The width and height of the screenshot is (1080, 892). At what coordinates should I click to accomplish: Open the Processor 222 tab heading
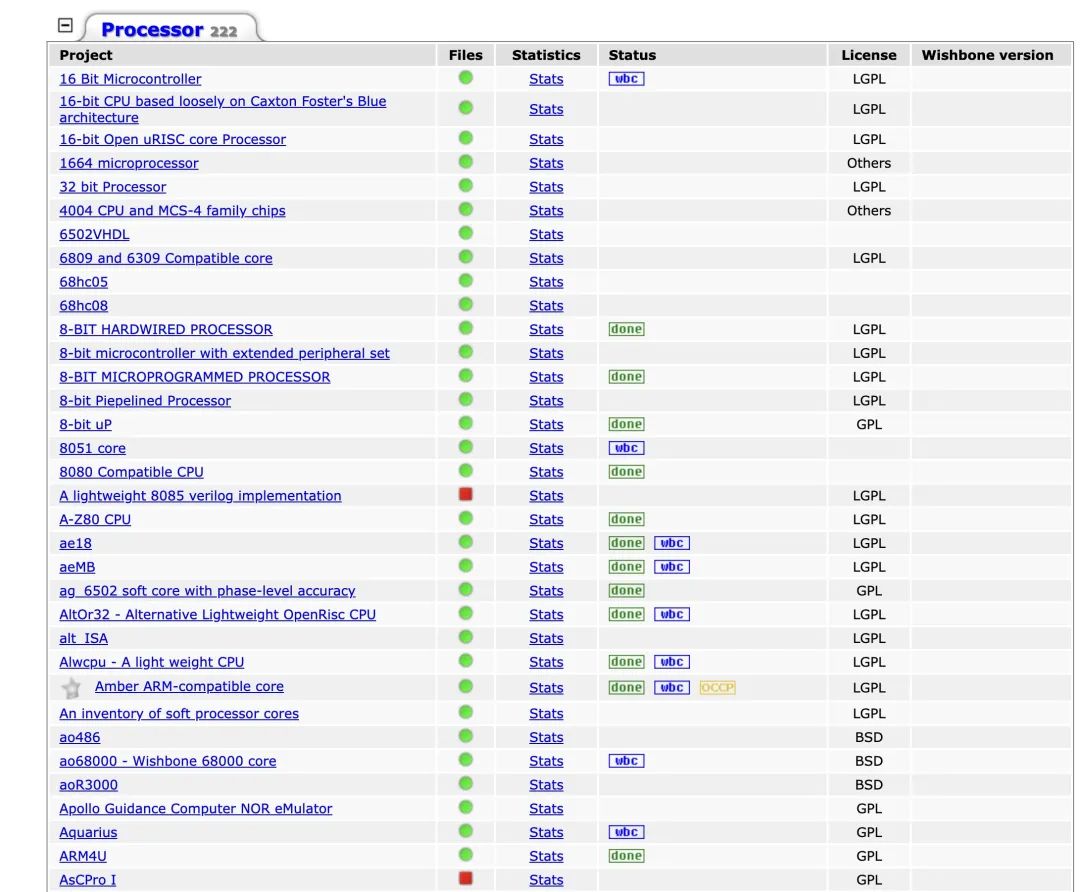[169, 30]
